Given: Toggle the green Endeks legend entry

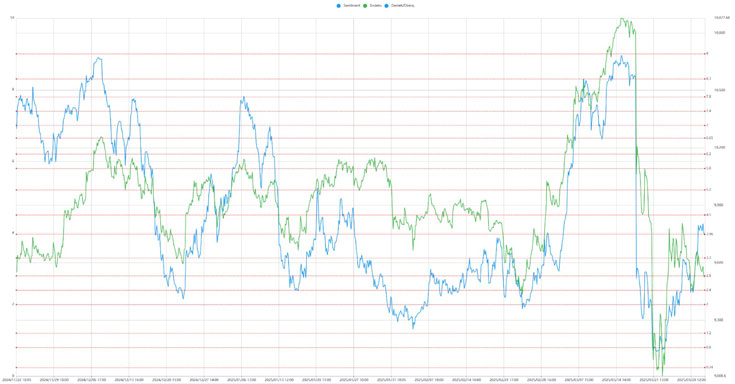Looking at the screenshot, I should [x=373, y=6].
